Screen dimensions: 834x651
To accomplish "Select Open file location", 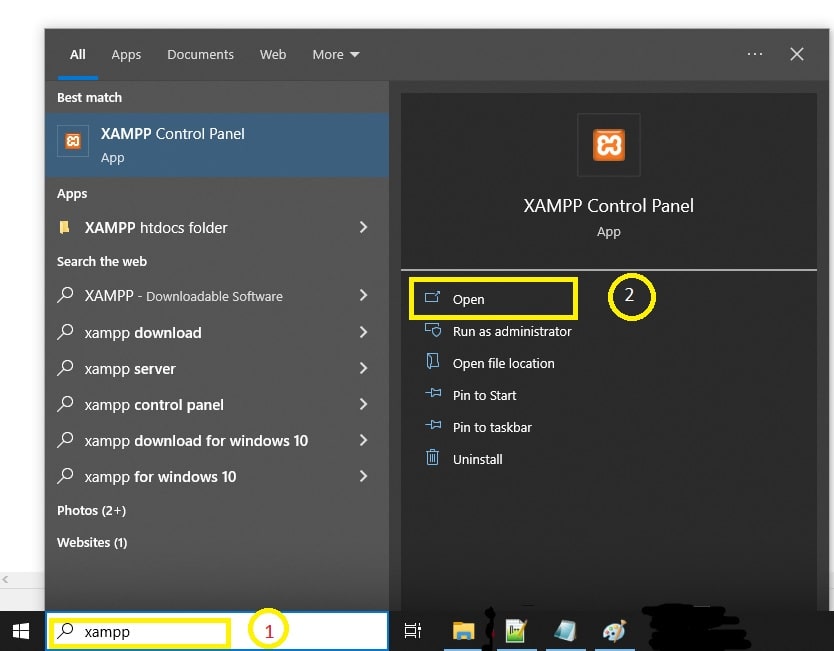I will point(503,363).
